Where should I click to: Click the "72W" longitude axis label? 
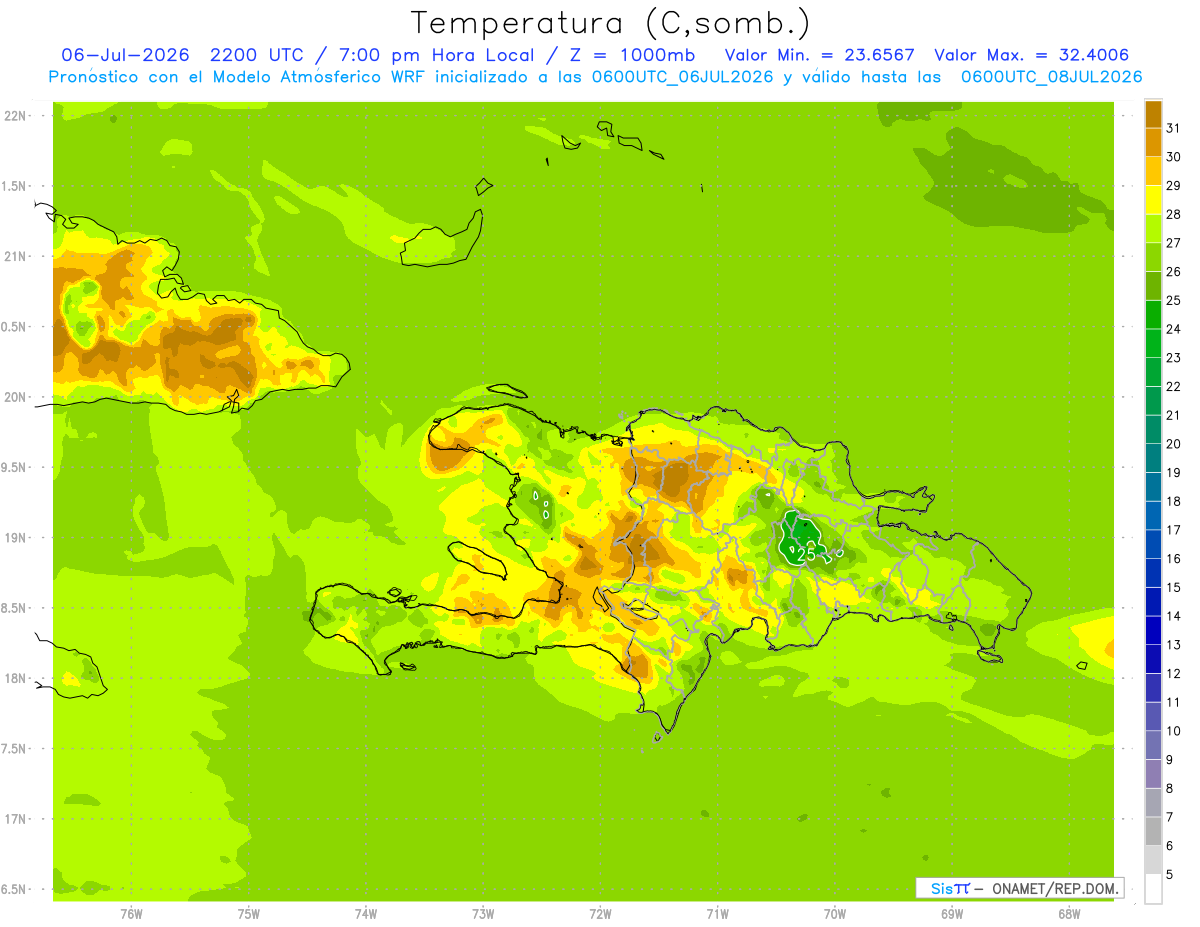pyautogui.click(x=600, y=914)
